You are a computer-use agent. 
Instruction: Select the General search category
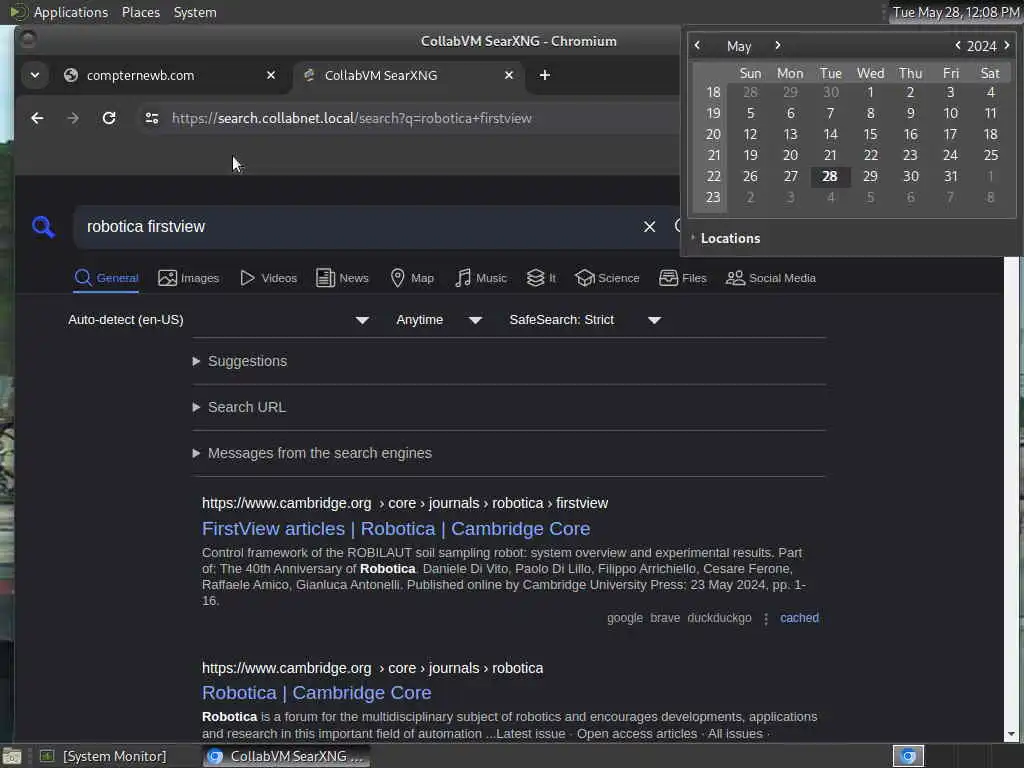pos(106,278)
